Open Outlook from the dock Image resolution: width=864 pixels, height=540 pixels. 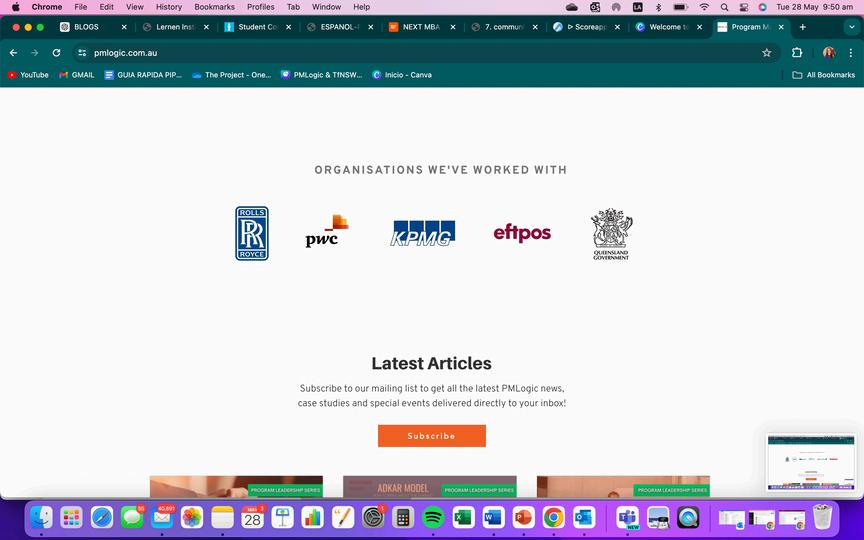[x=584, y=517]
